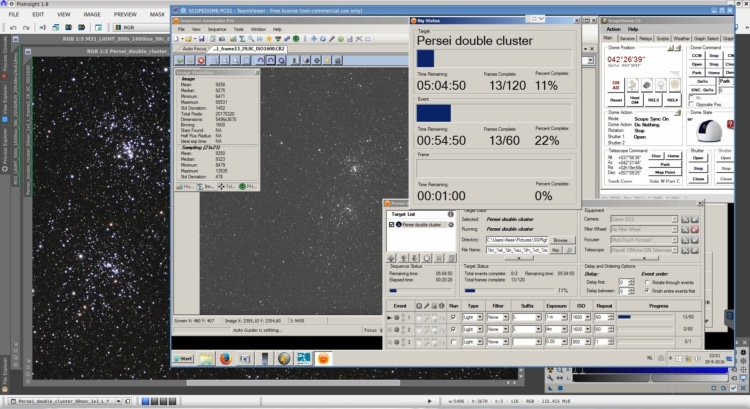Click the red stop icon above image viewer

[x=201, y=60]
